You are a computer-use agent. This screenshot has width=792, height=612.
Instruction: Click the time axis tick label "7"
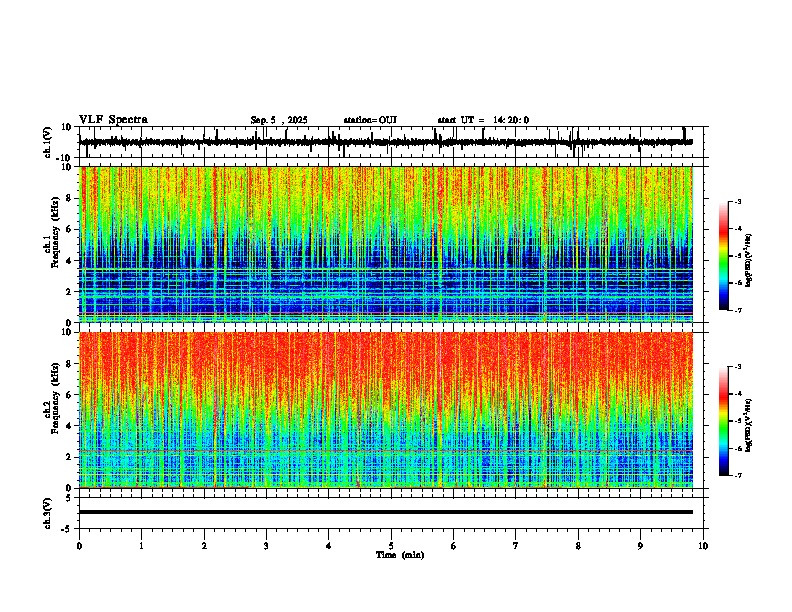(516, 546)
